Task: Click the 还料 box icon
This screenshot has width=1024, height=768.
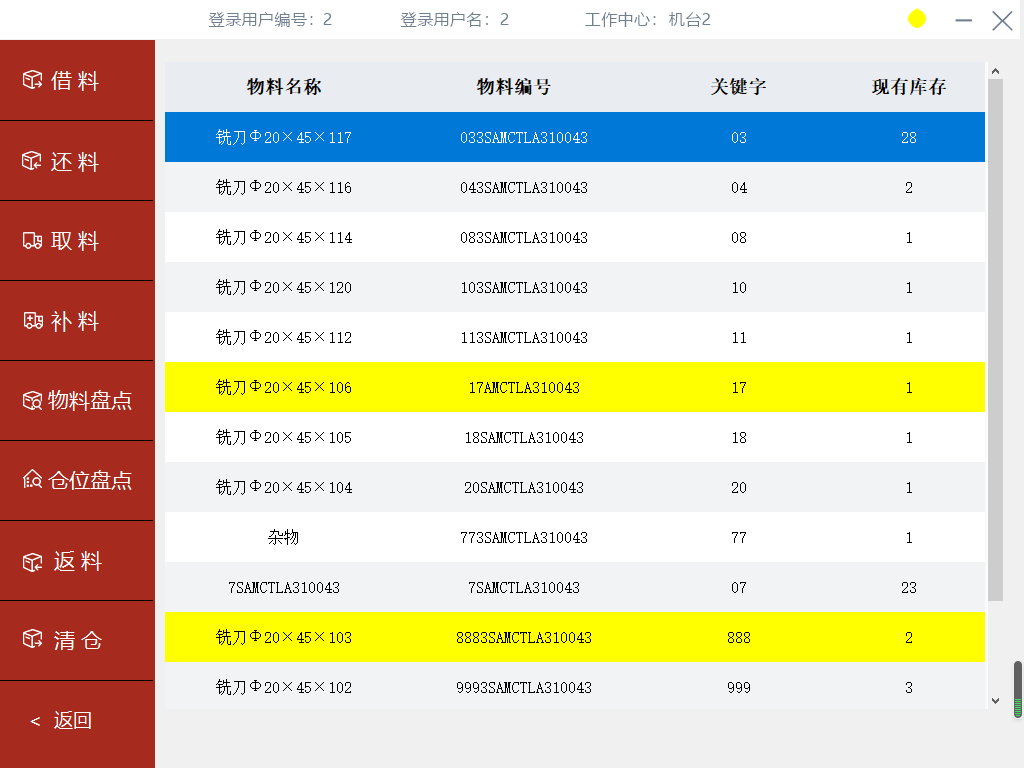Action: point(32,161)
